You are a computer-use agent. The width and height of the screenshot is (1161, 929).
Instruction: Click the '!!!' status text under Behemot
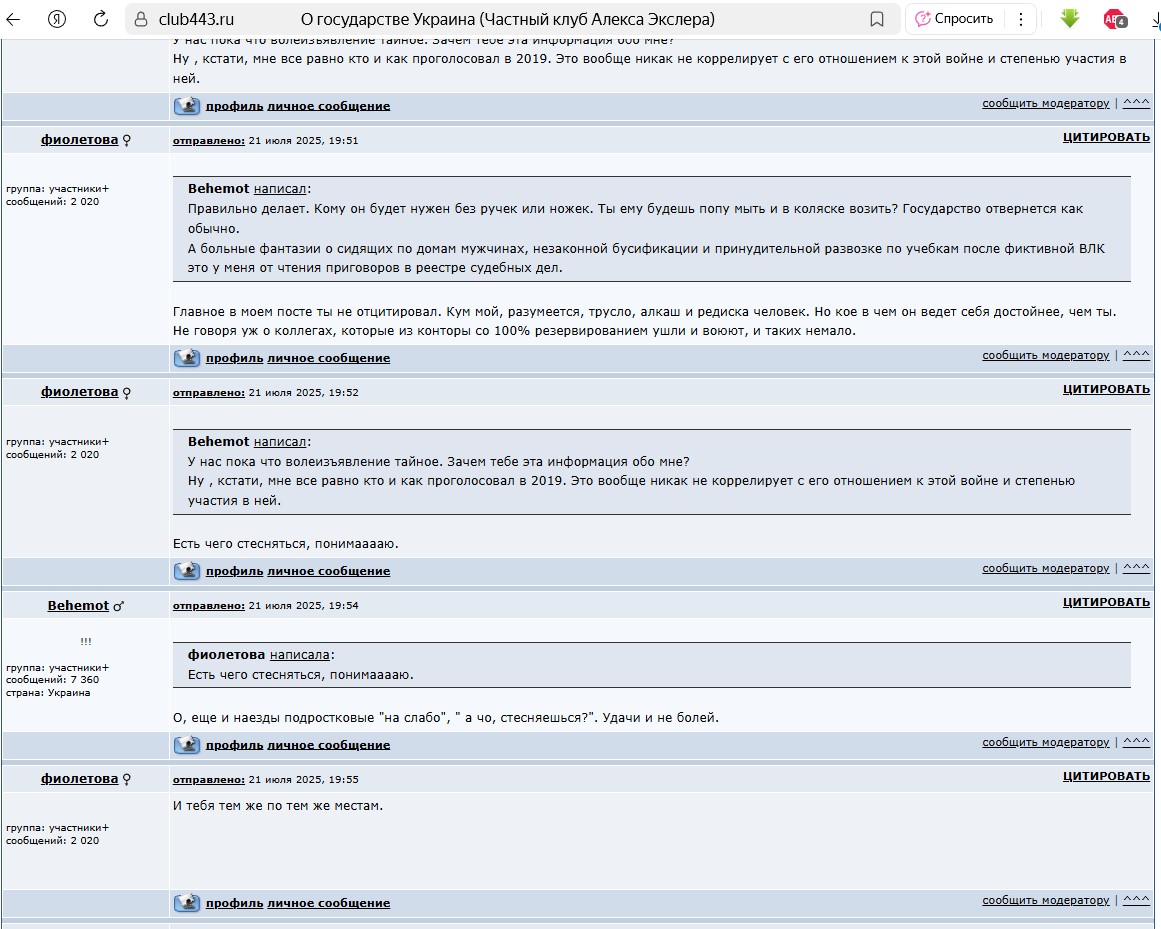coord(86,642)
